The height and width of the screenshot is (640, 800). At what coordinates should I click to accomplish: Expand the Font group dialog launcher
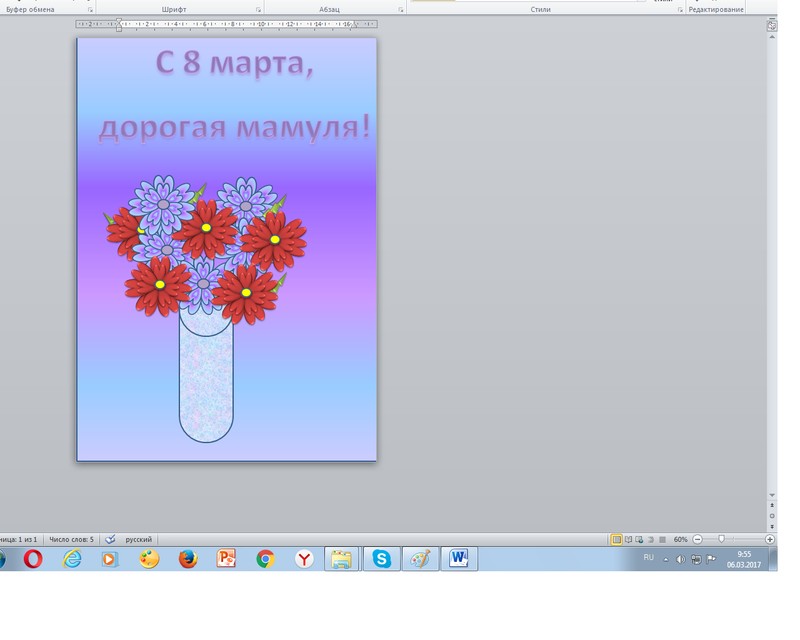(x=258, y=10)
